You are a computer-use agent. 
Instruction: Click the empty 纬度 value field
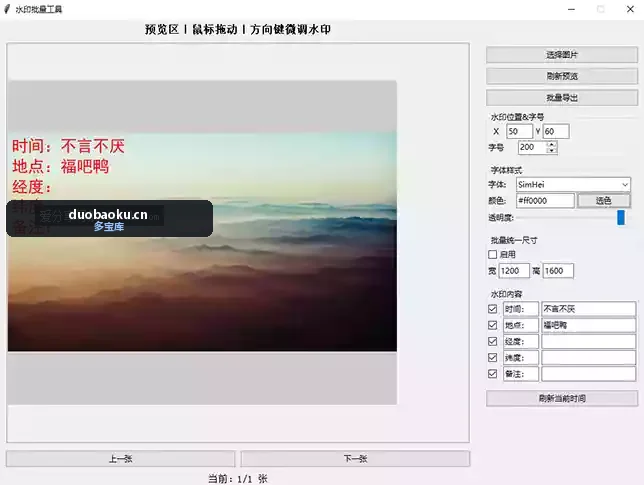coord(589,358)
